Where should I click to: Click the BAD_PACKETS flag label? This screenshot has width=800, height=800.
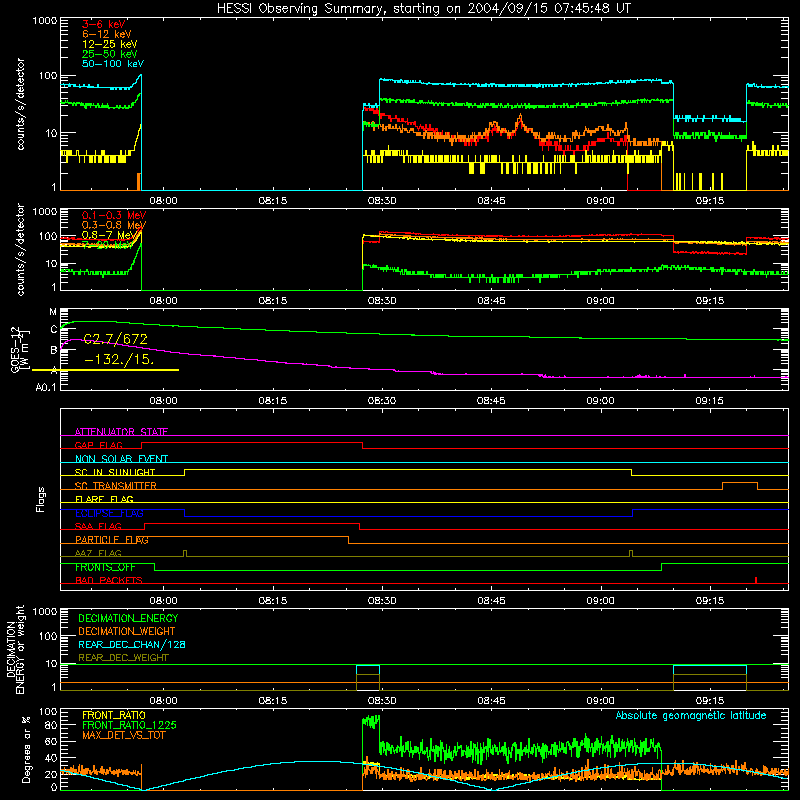click(109, 580)
